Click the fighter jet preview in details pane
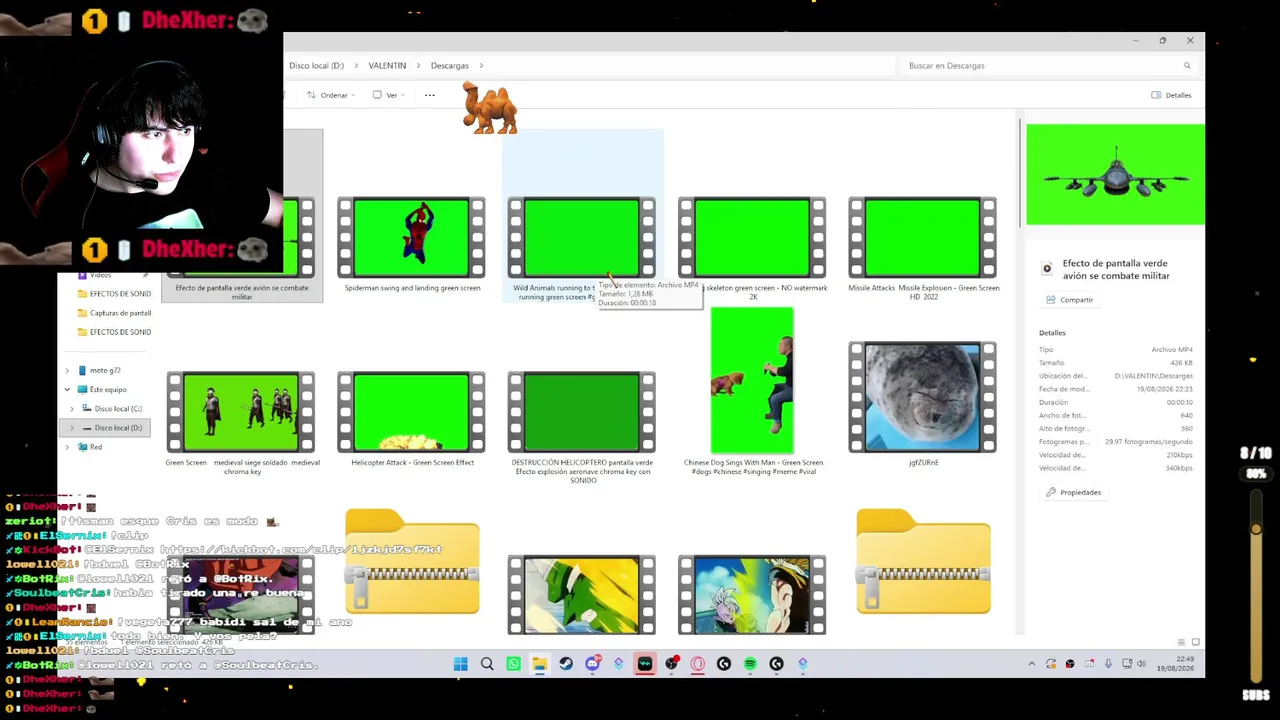 1115,175
